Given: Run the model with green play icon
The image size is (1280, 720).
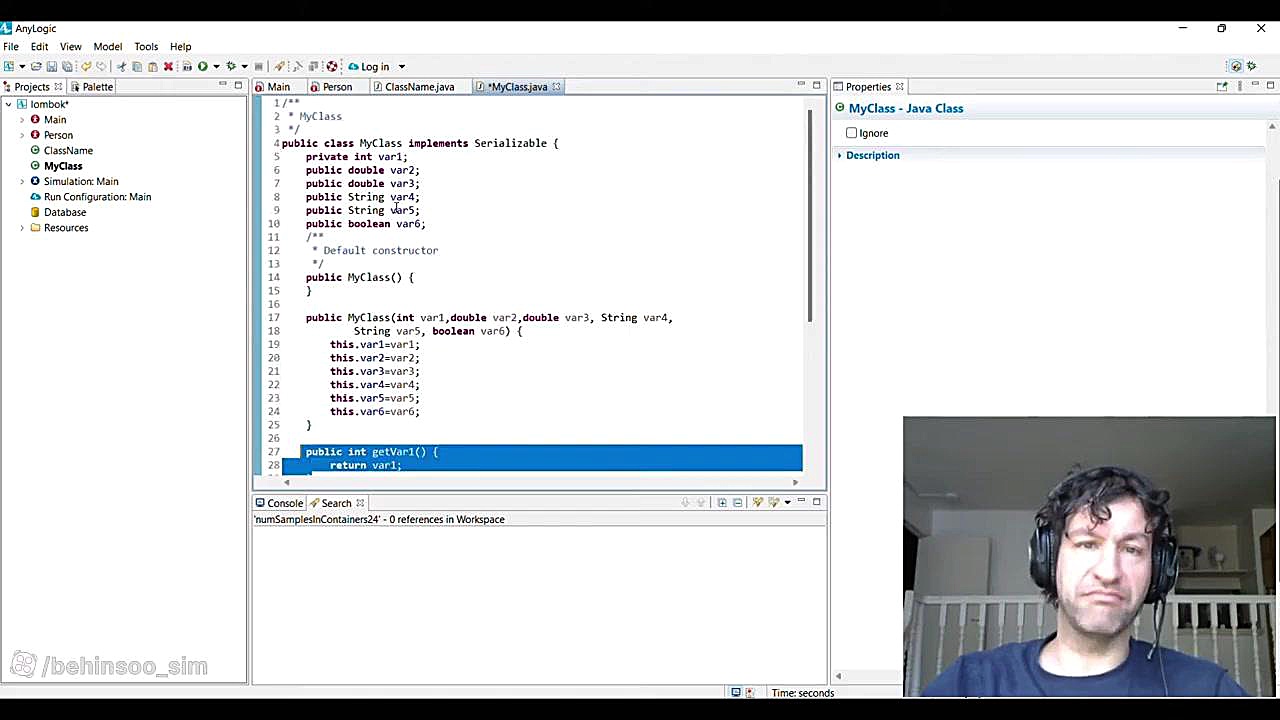Looking at the screenshot, I should [203, 67].
